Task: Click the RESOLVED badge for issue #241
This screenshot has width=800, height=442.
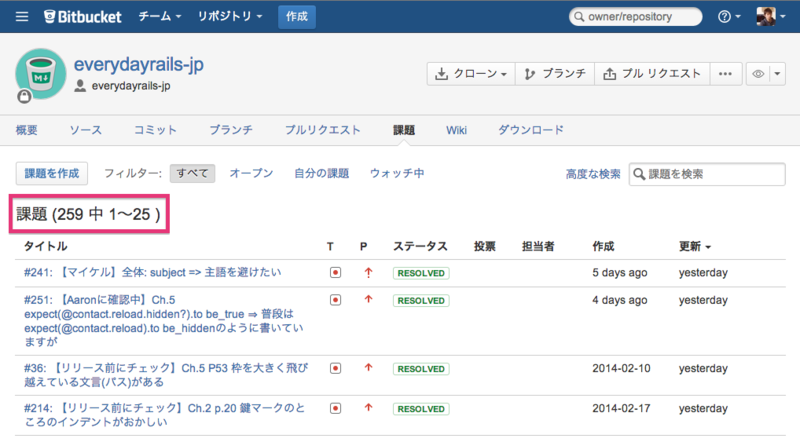Action: click(421, 273)
